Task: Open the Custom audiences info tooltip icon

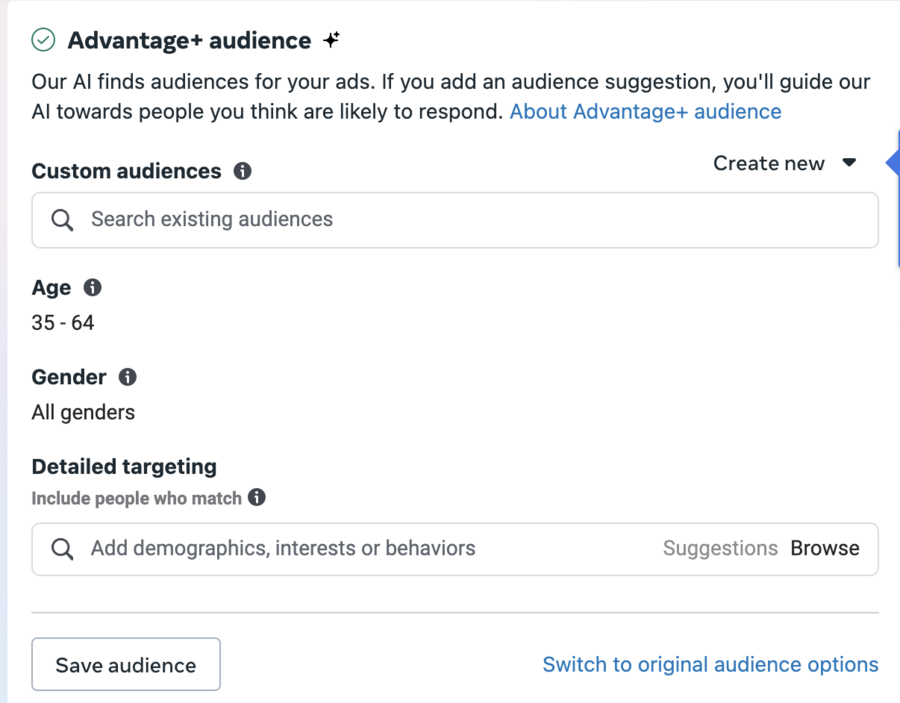Action: [242, 171]
